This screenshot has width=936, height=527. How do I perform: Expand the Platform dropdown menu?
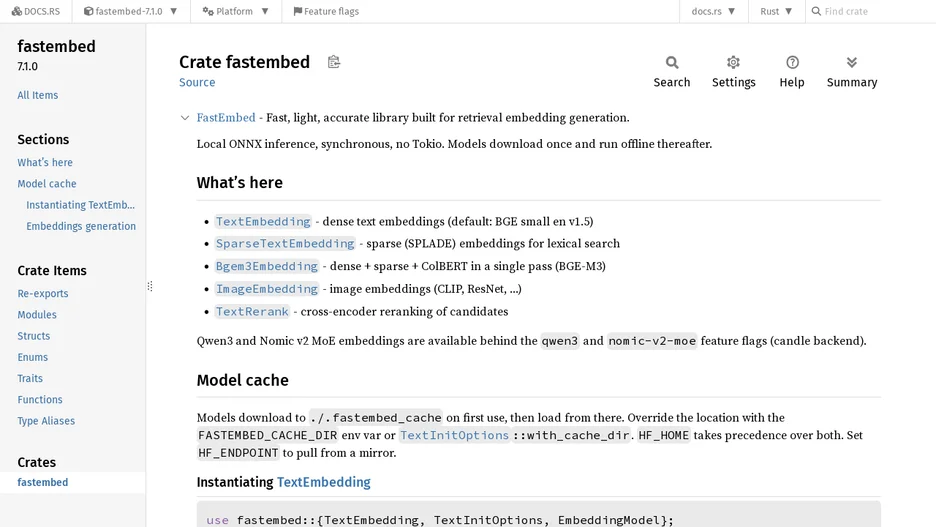click(235, 11)
